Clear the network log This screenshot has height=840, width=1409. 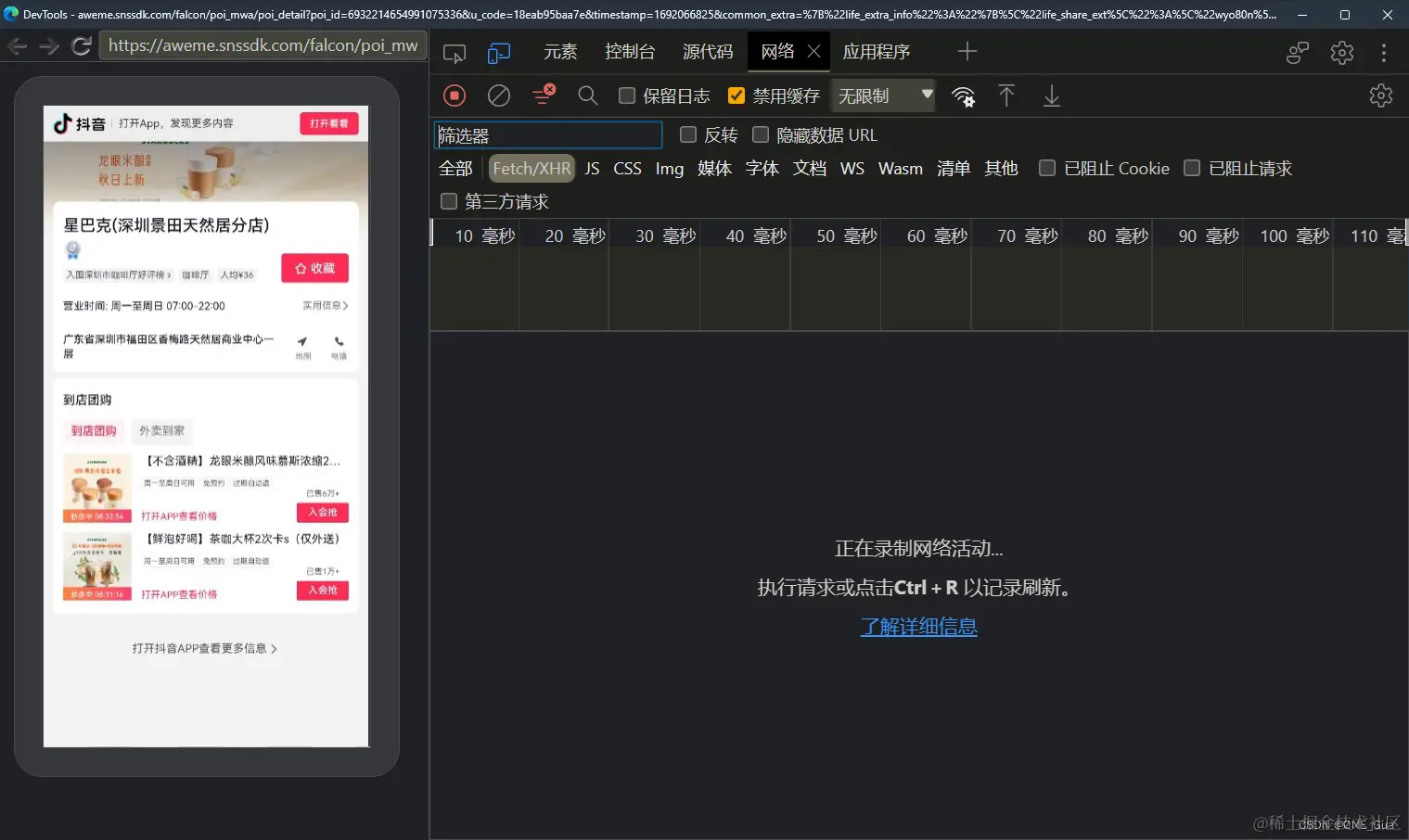[498, 95]
